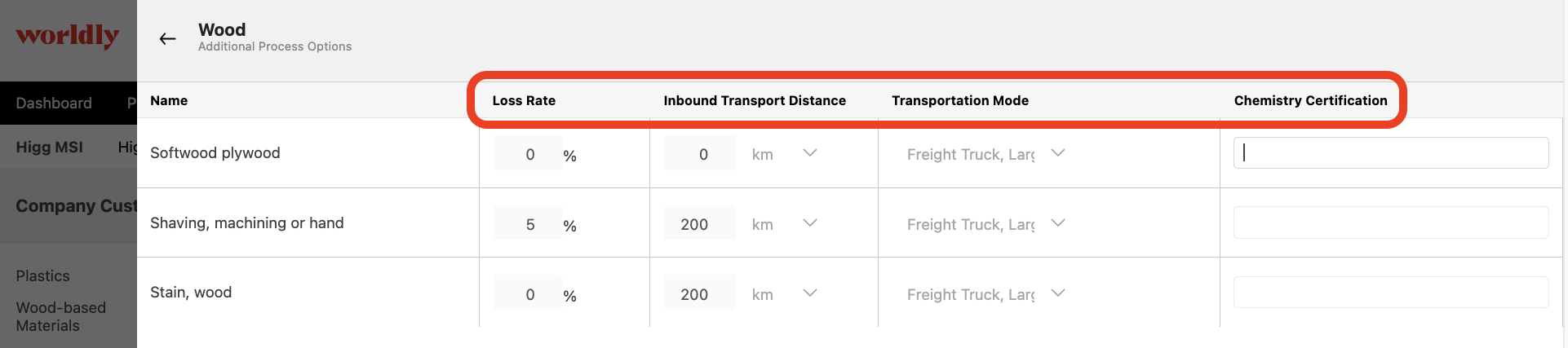Click Loss Rate field showing 5
Viewport: 1568px width, 348px height.
coord(528,224)
